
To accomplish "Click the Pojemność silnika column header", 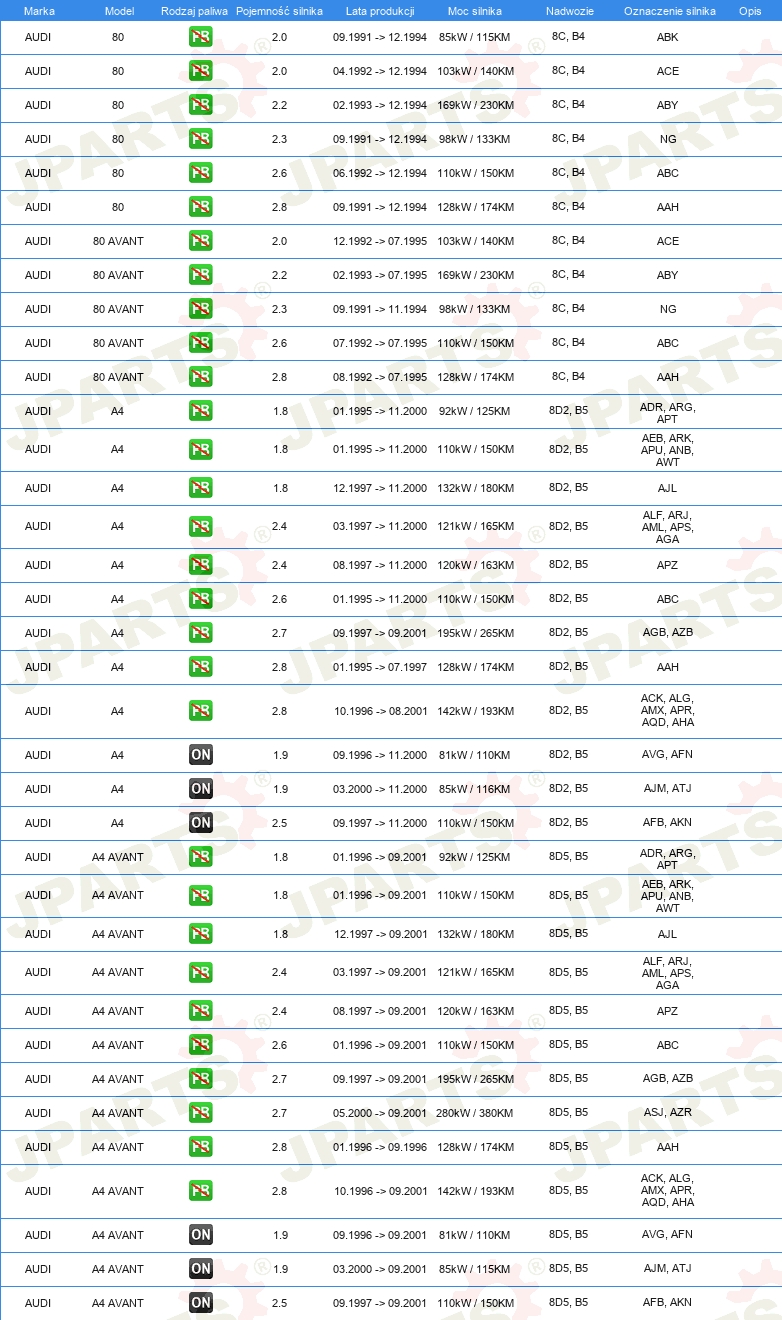I will click(x=279, y=10).
